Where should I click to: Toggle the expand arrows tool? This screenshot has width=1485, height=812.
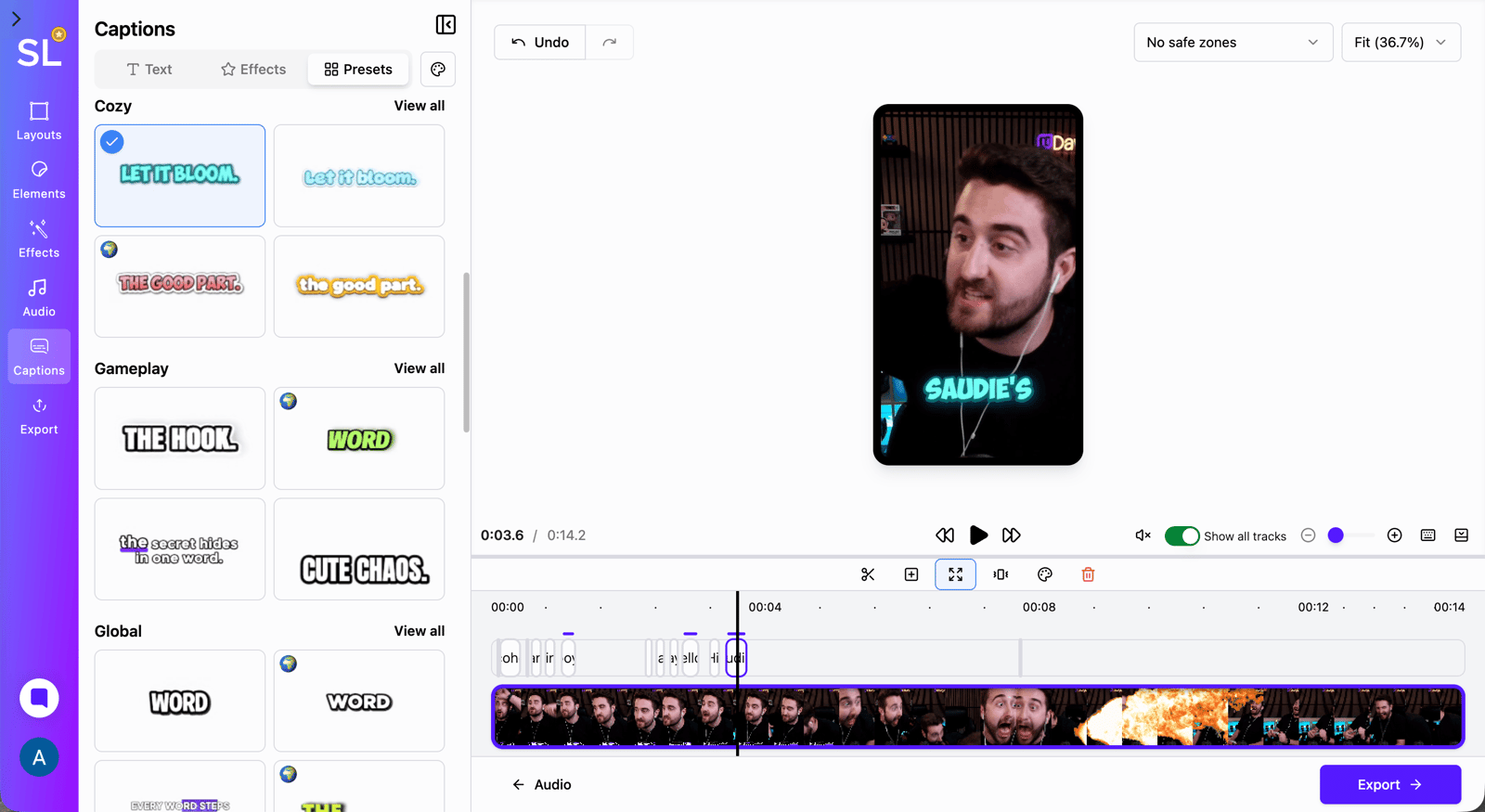pos(955,574)
